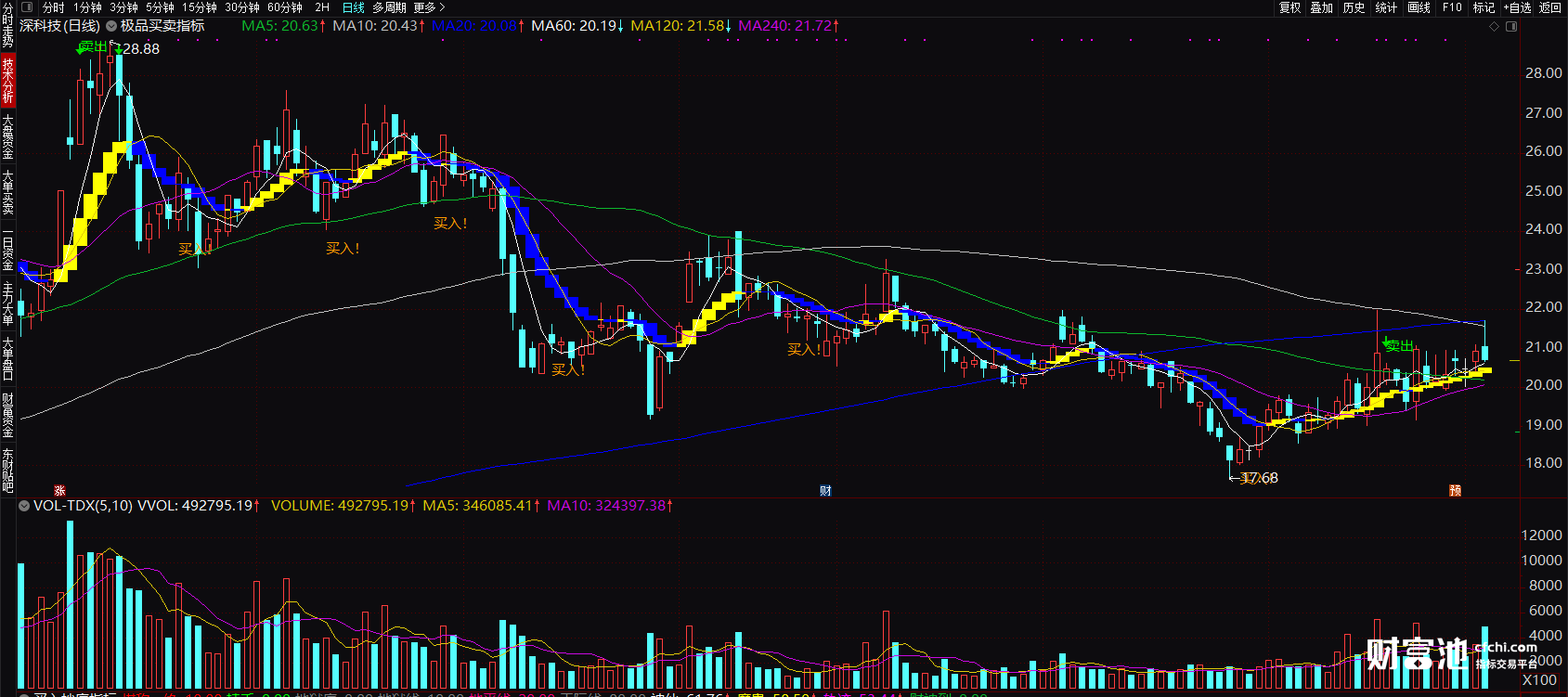Screen dimensions: 1568x697
Task: Open the 技术分析 sidebar tab
Action: 7,80
